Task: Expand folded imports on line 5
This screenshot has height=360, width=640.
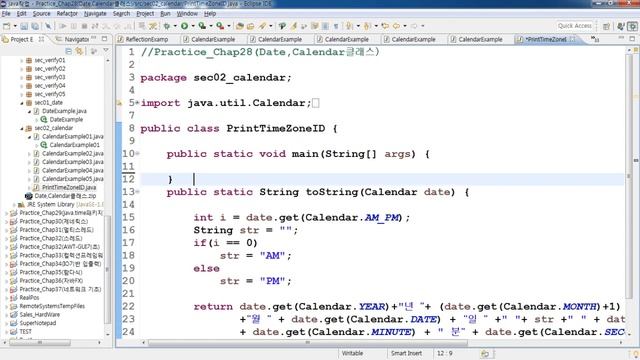Action: point(138,103)
